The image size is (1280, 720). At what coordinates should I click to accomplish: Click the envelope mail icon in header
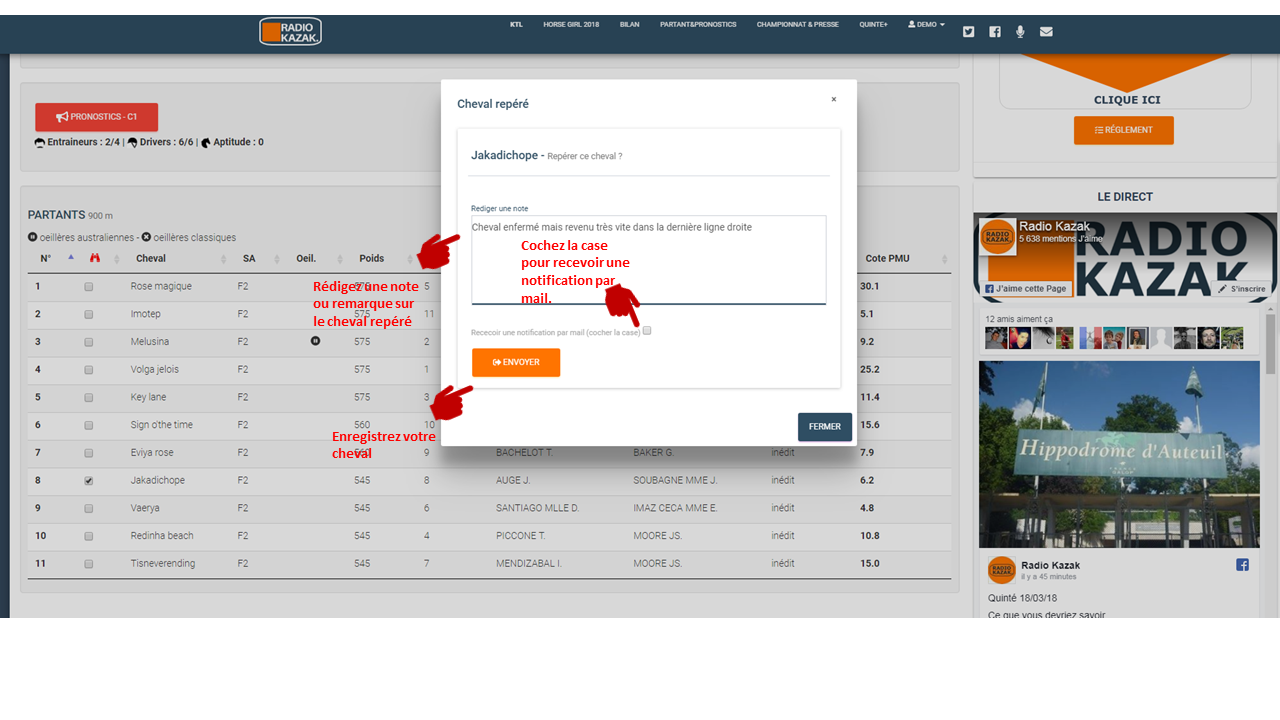(1046, 31)
